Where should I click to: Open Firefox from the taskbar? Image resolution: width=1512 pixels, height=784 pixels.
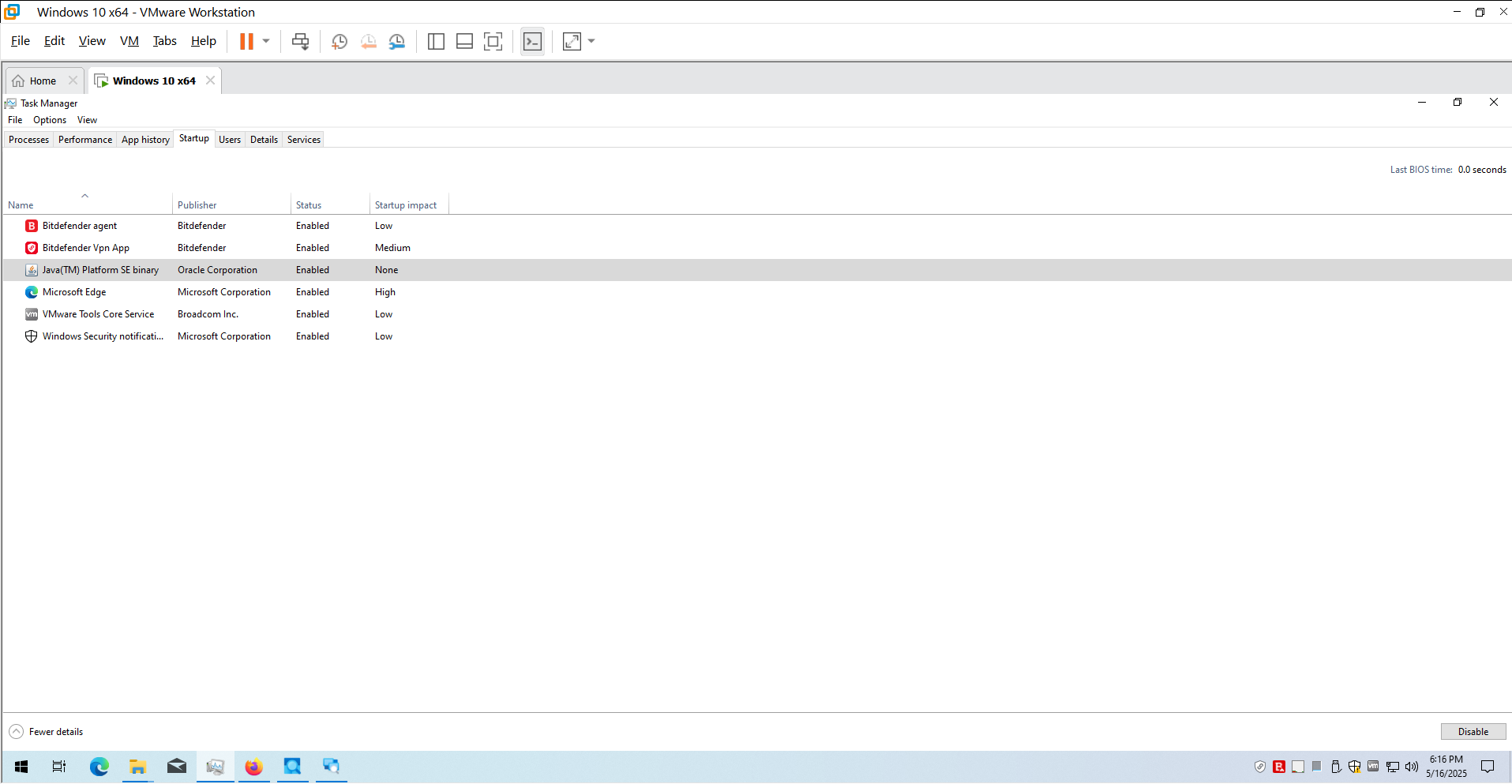(x=253, y=767)
